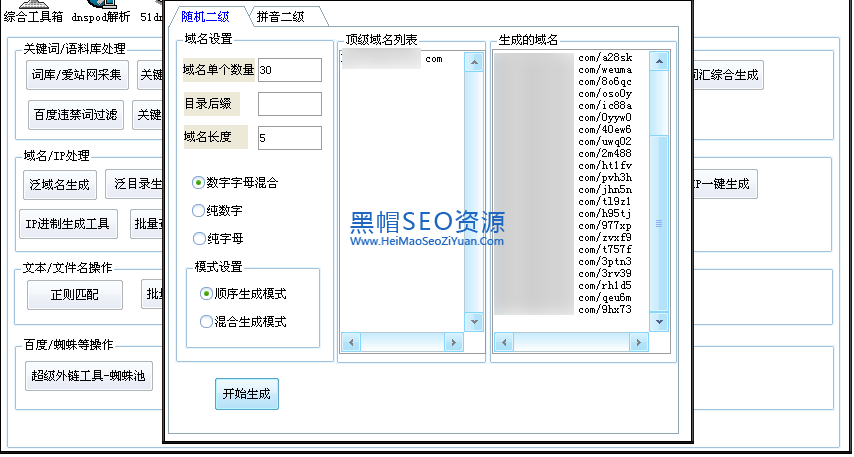Screen dimensions: 854x457
Task: Choose the 纯数字 radio option
Action: pos(199,211)
